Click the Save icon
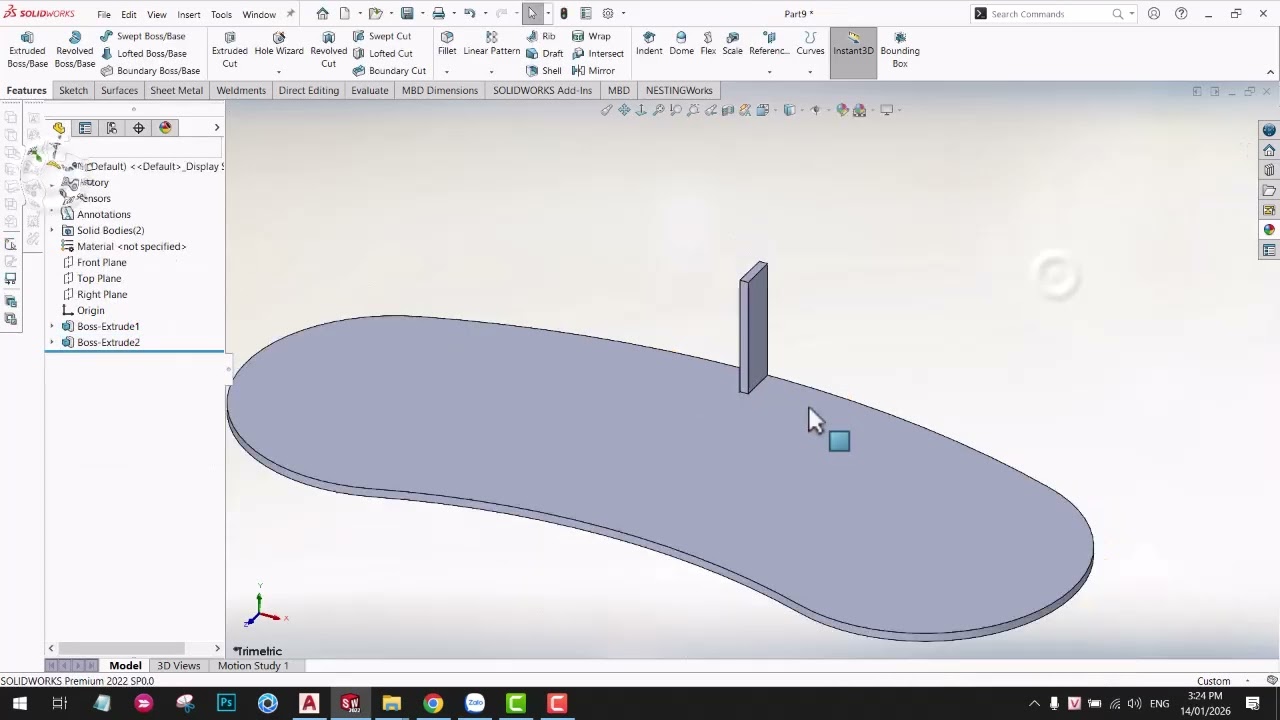 click(x=407, y=13)
